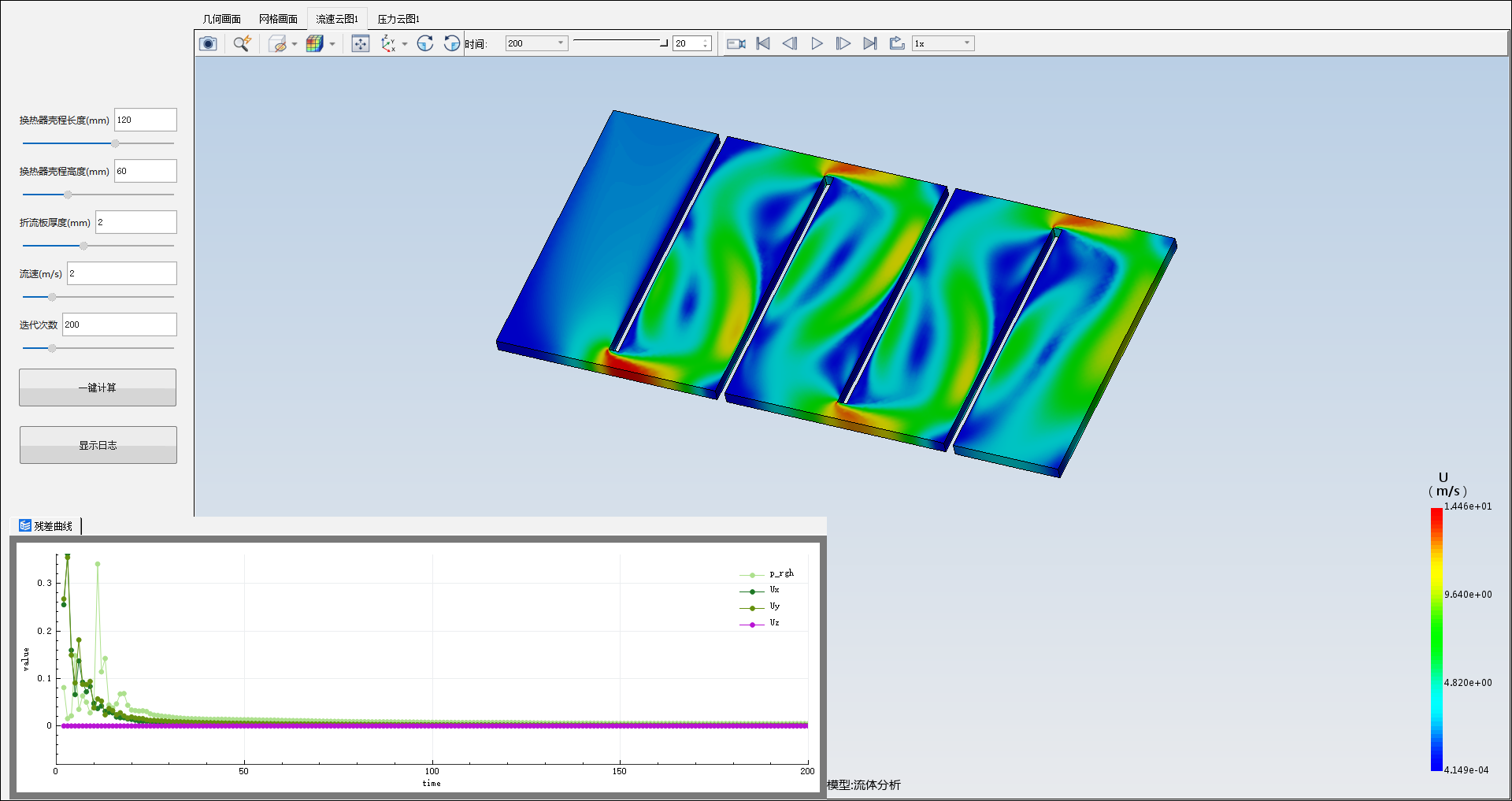Image resolution: width=1512 pixels, height=801 pixels.
Task: Click the 换热器壳程高度 input field
Action: click(146, 171)
